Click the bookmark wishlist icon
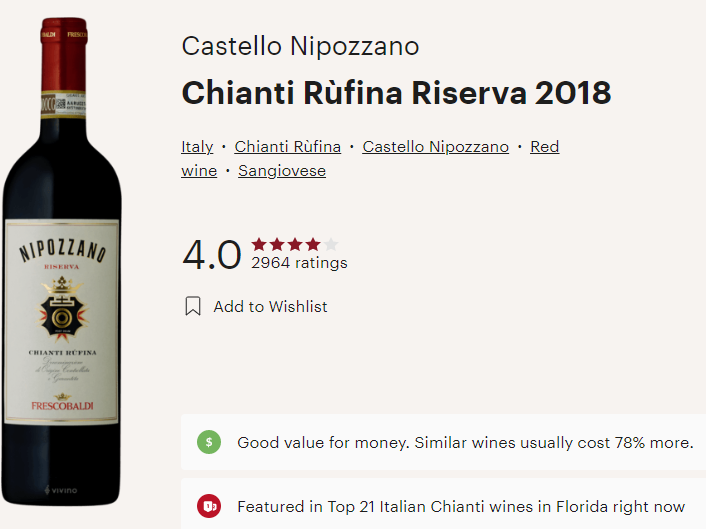The width and height of the screenshot is (706, 529). (x=193, y=306)
